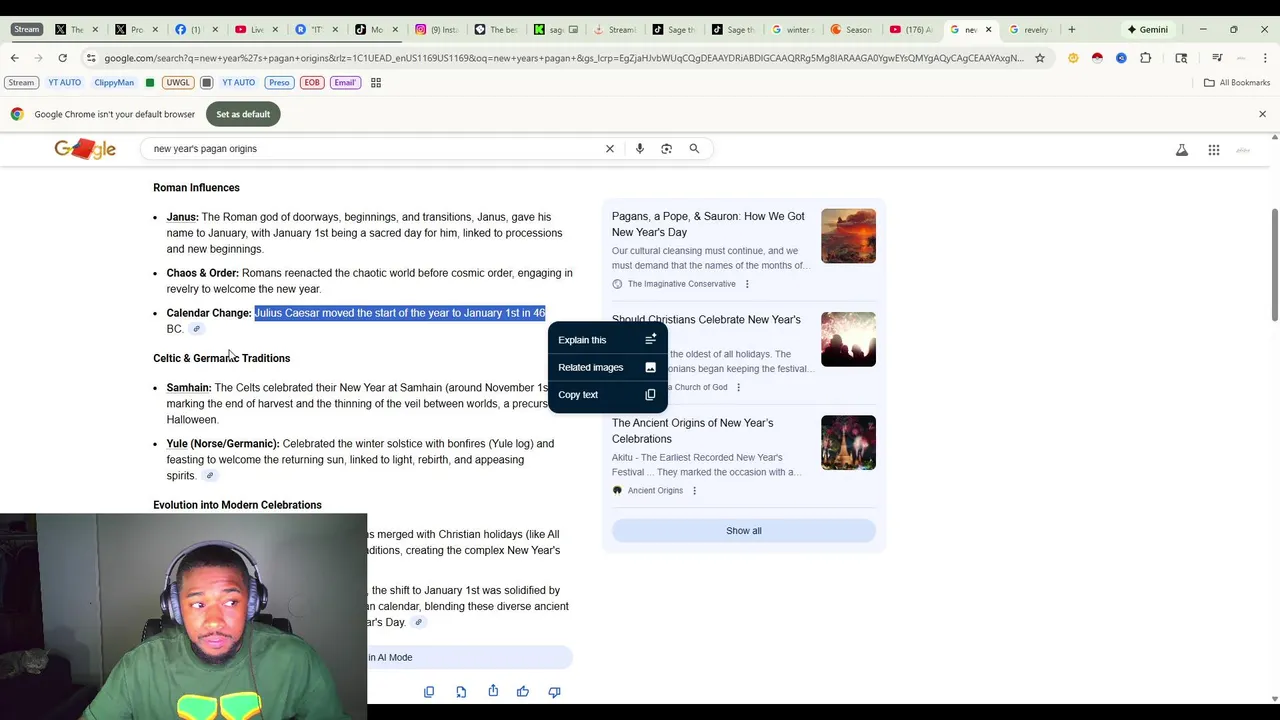The height and width of the screenshot is (720, 1280).
Task: Switch to the Instagram tab
Action: click(436, 29)
